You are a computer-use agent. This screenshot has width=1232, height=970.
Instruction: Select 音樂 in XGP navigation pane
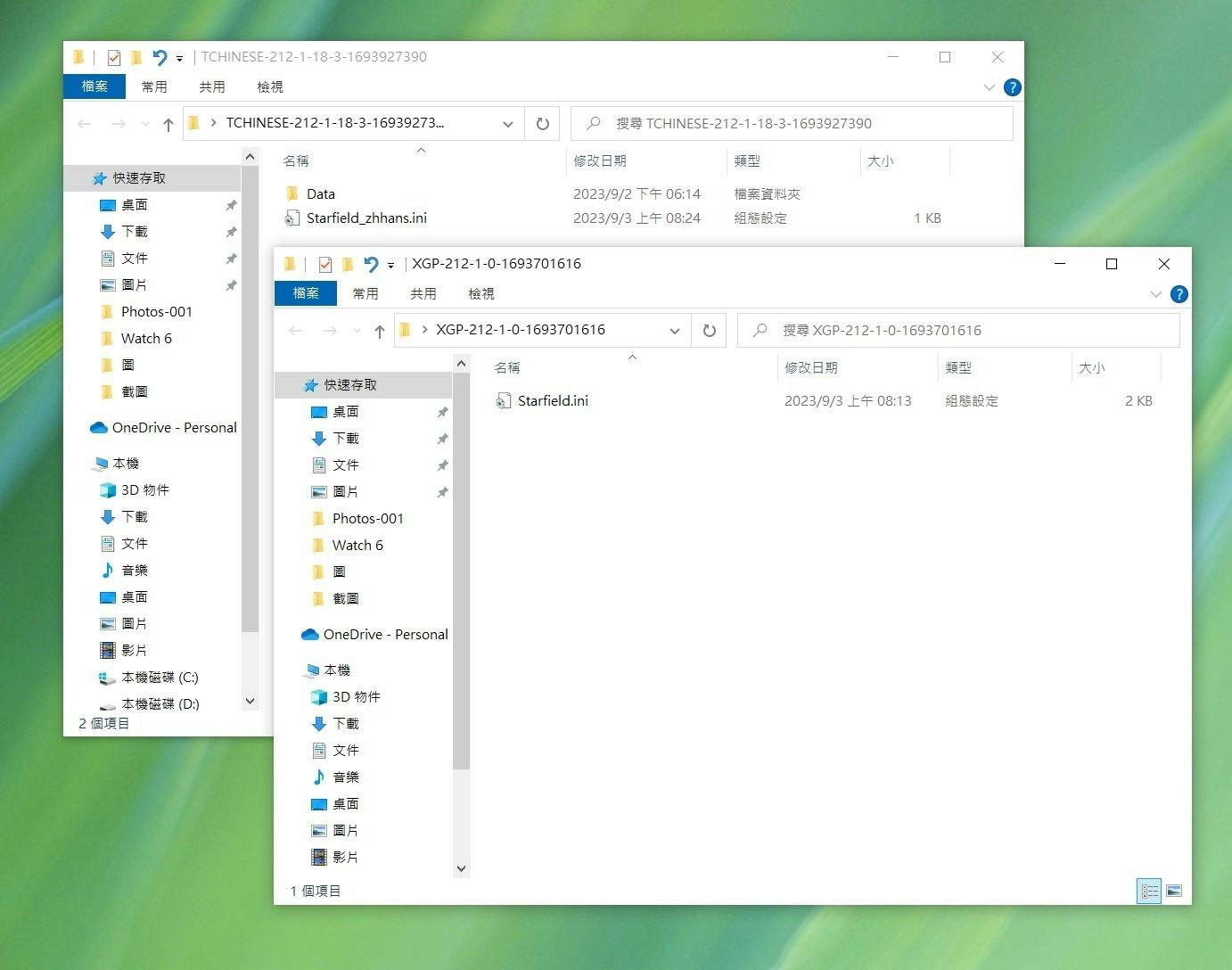point(346,777)
